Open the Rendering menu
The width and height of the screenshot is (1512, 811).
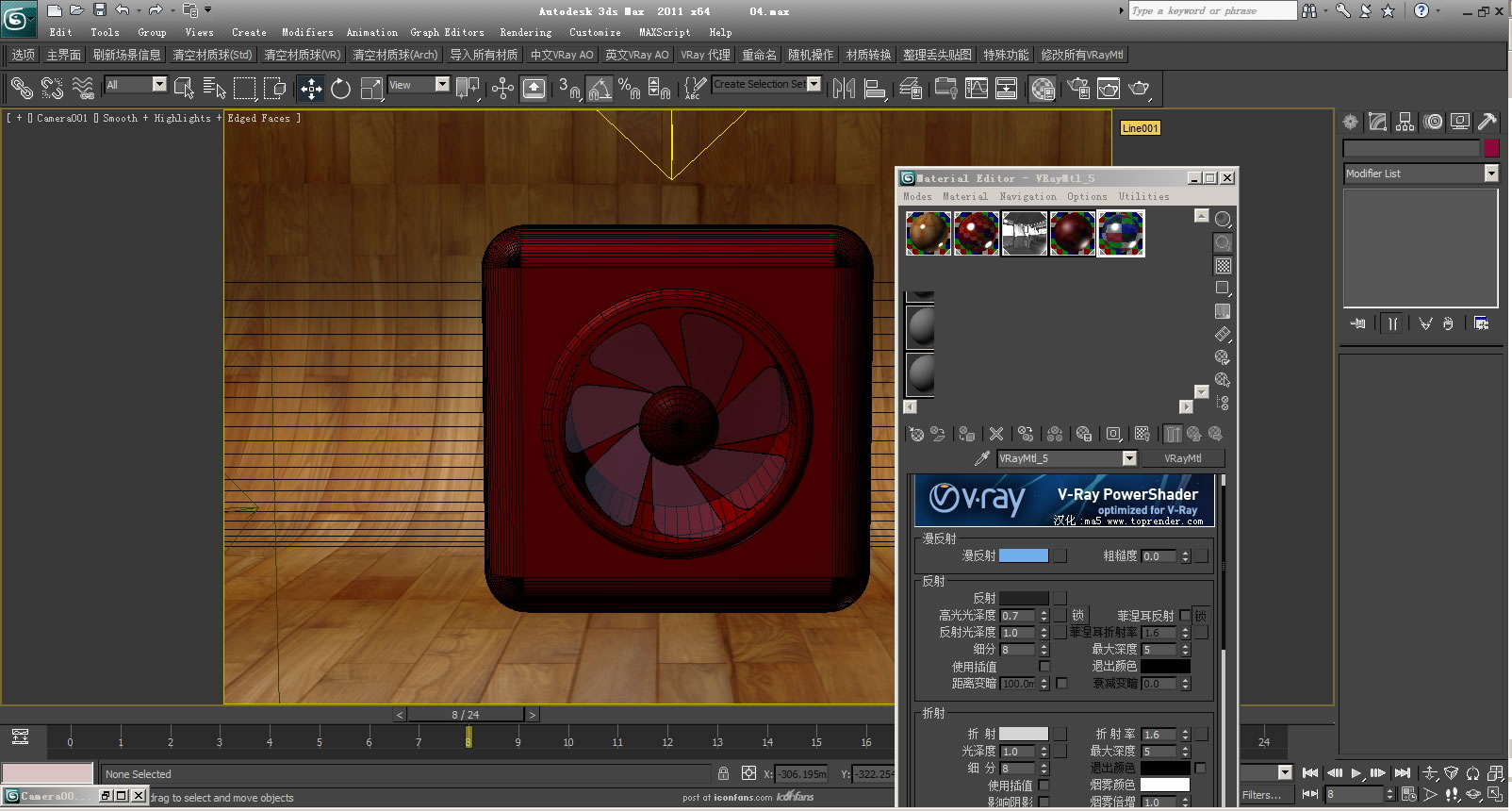pyautogui.click(x=526, y=32)
